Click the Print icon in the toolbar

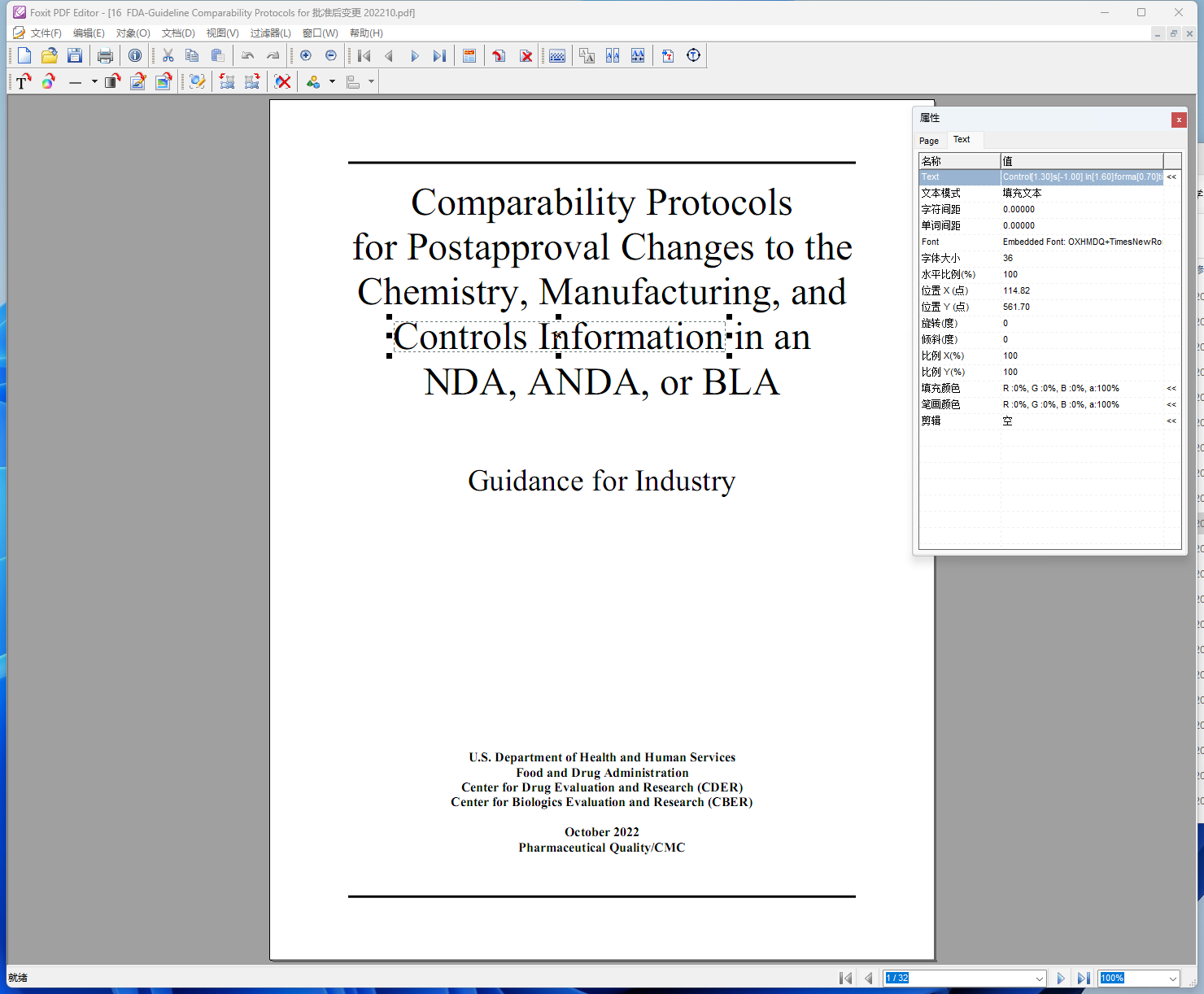pyautogui.click(x=105, y=55)
